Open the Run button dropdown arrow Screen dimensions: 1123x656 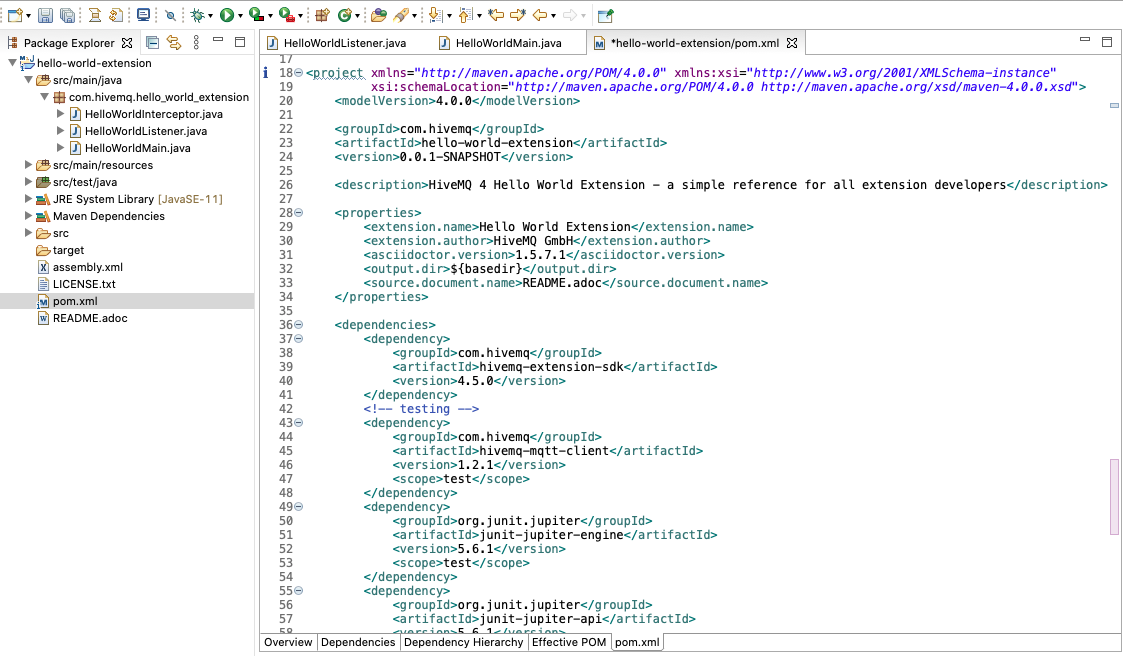[239, 15]
